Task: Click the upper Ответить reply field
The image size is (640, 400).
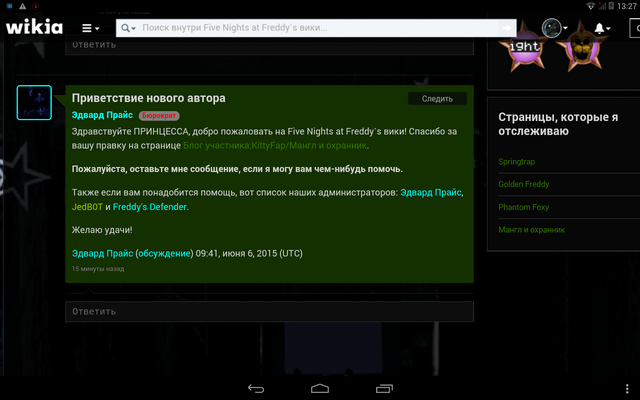Action: point(269,45)
